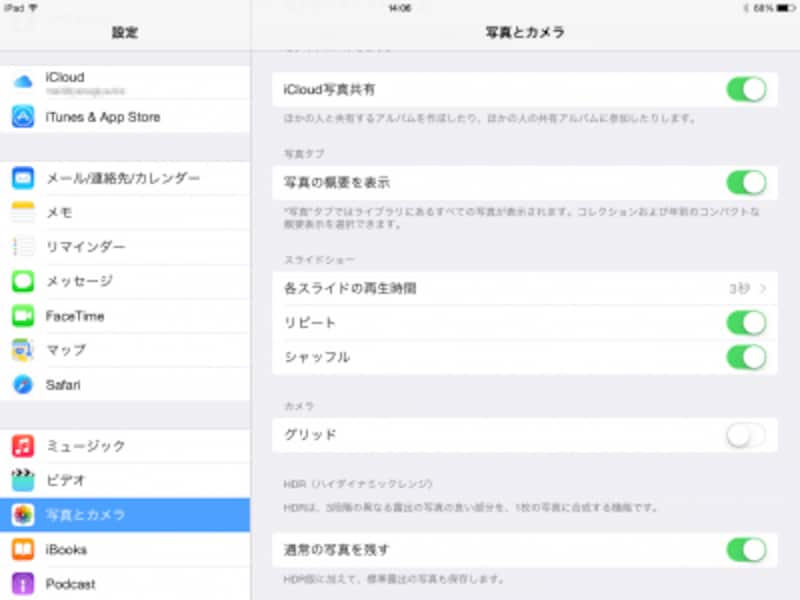Turn off iCloud写真共有 switch
The width and height of the screenshot is (800, 600).
(746, 89)
